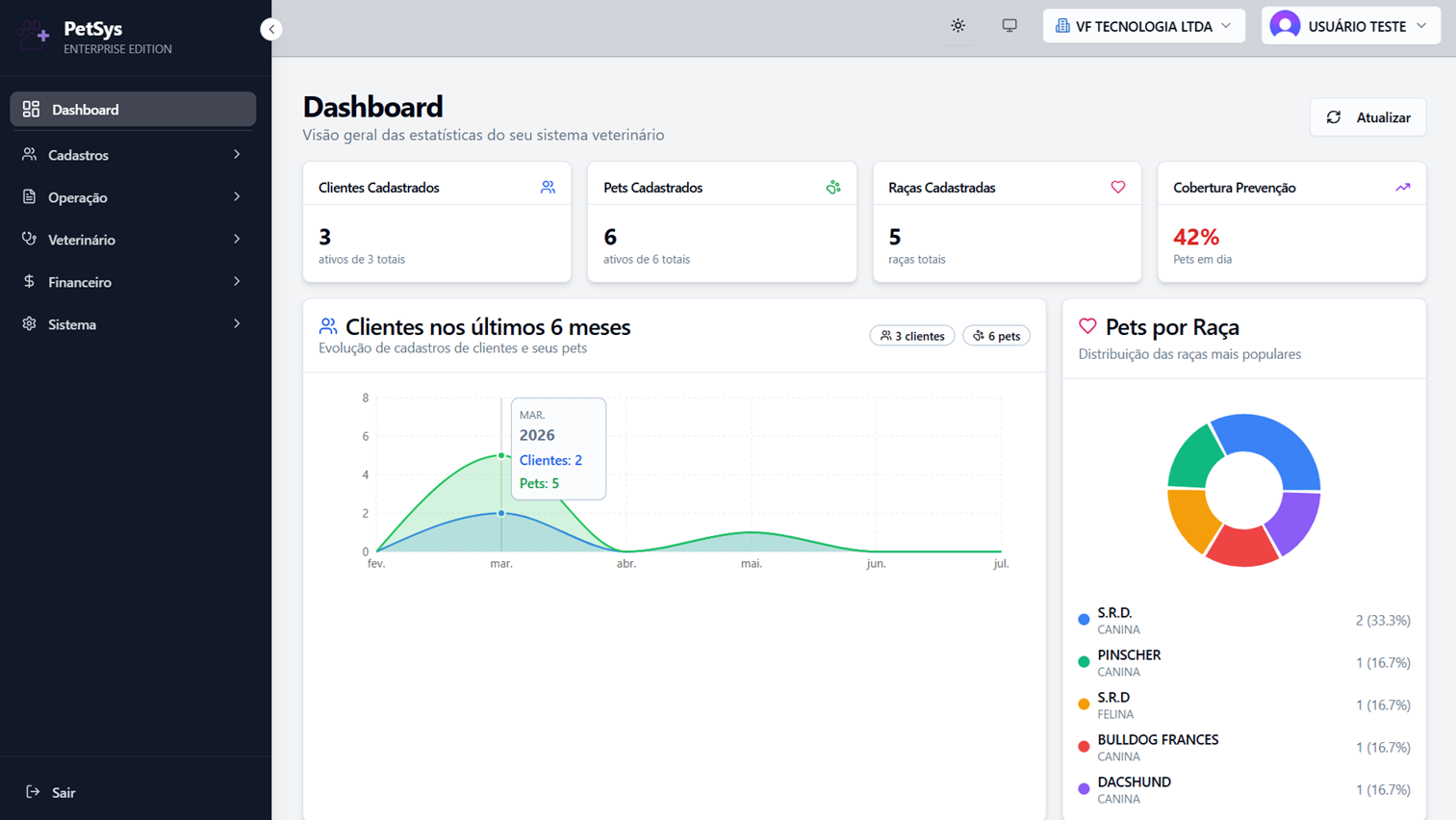Click the heart icon on Raças Cadastradas card
The width and height of the screenshot is (1456, 820).
[x=1118, y=188]
